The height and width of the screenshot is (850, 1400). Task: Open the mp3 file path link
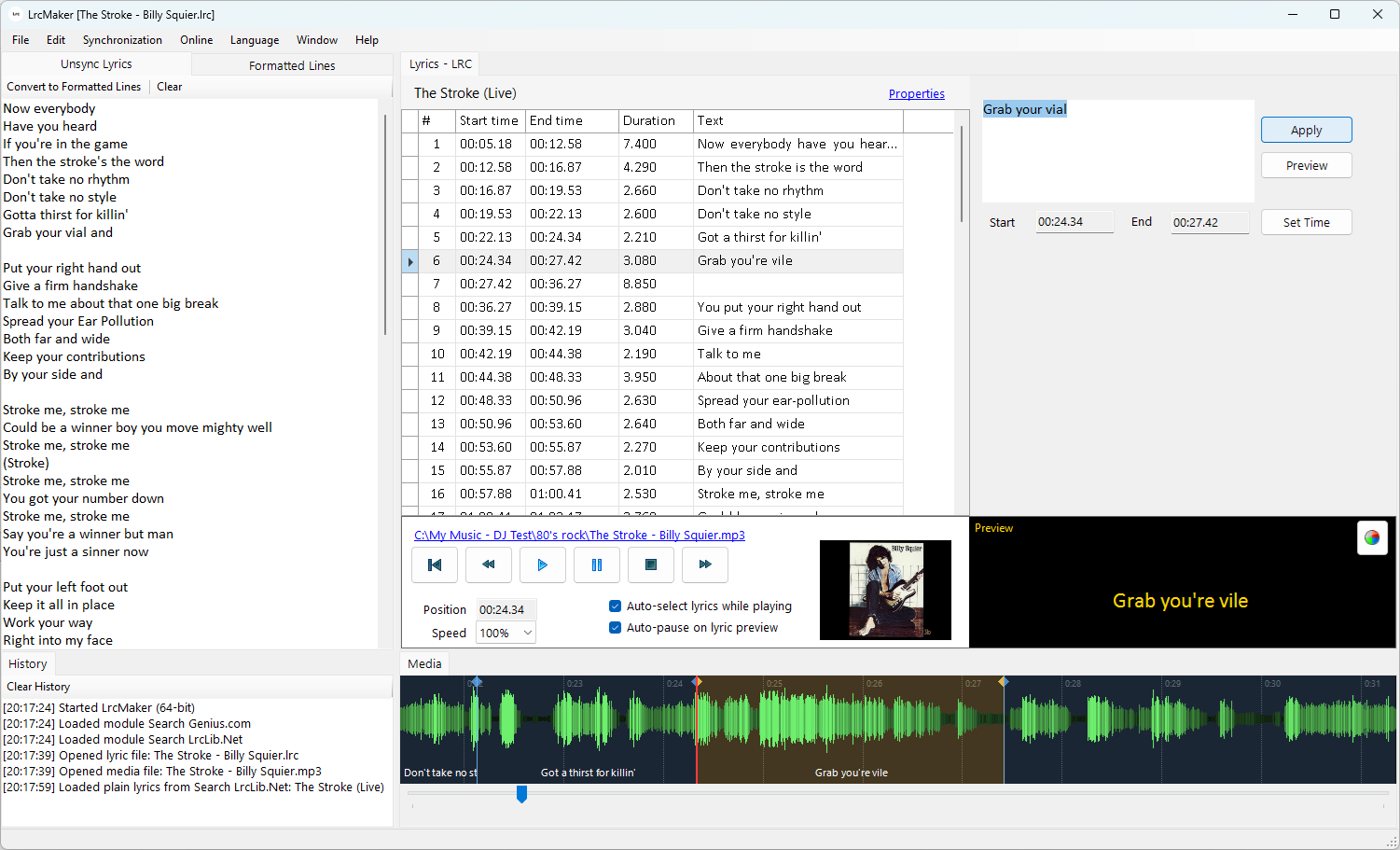579,536
